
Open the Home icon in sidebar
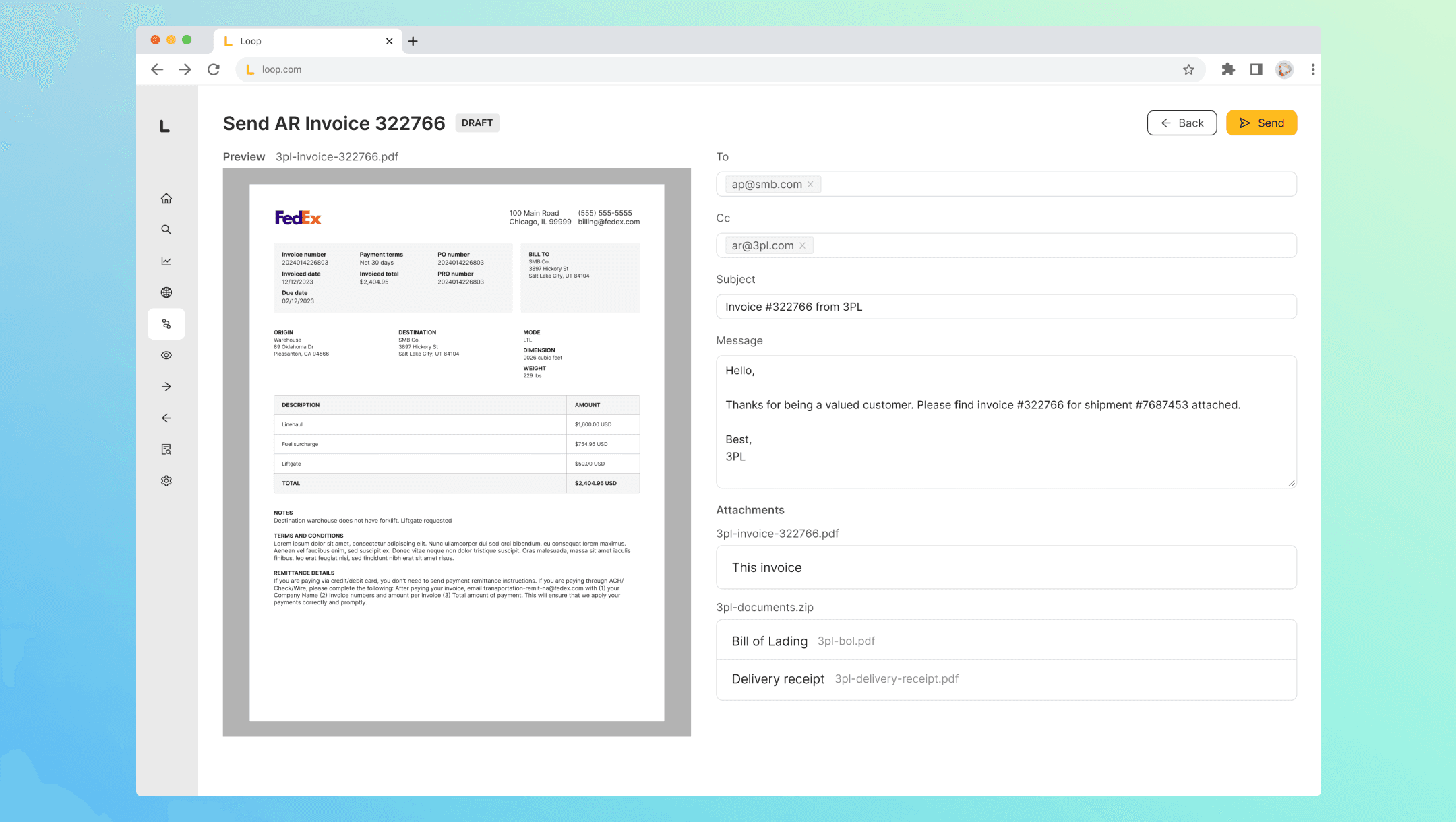click(166, 198)
